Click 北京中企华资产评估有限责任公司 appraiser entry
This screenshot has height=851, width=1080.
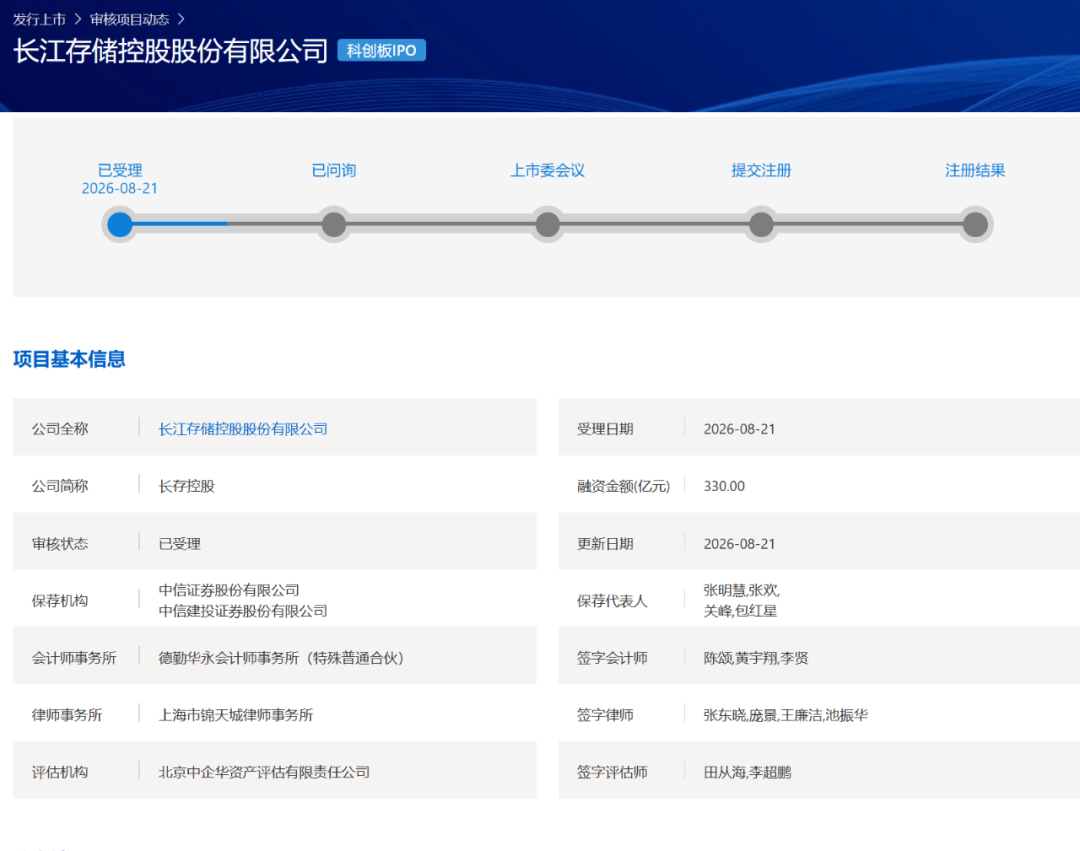tap(264, 773)
